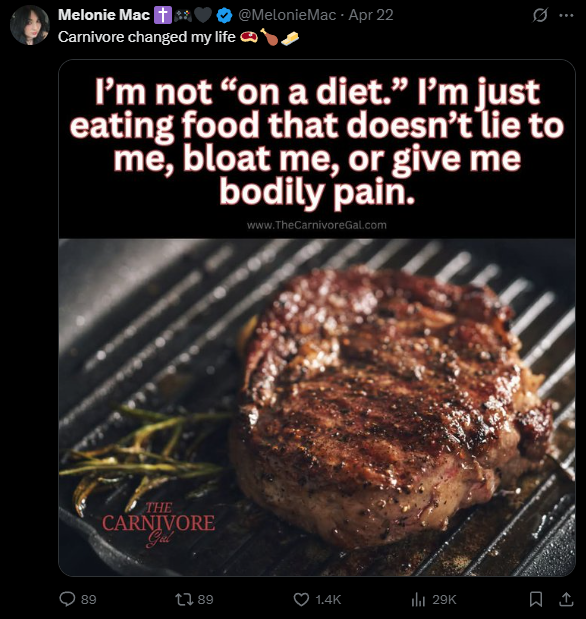View analytics via the bar chart icon
Viewport: 586px width, 619px height.
tap(418, 599)
